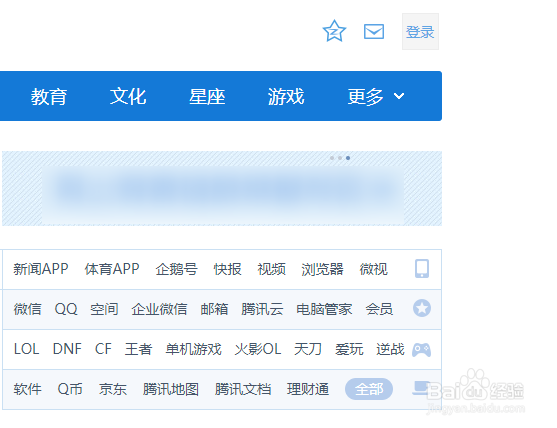This screenshot has height=428, width=557.
Task: Open the 京东 link
Action: pyautogui.click(x=113, y=389)
